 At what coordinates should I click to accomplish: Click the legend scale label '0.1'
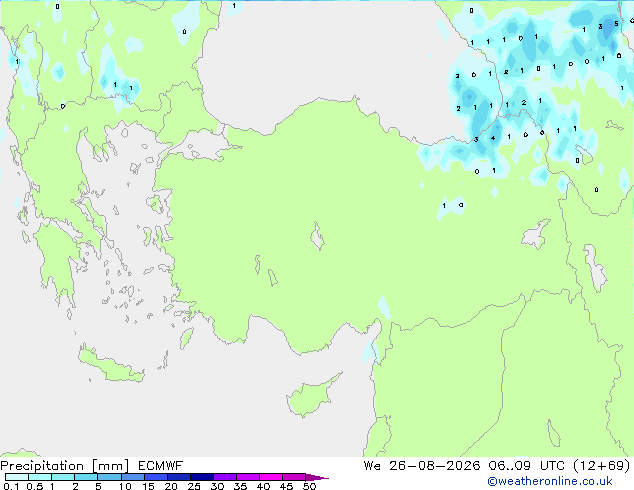click(x=11, y=486)
